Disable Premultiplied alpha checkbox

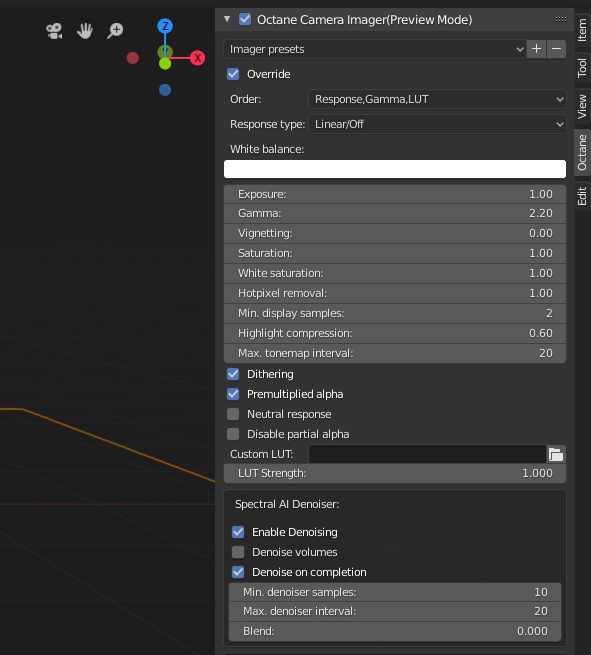tap(233, 394)
